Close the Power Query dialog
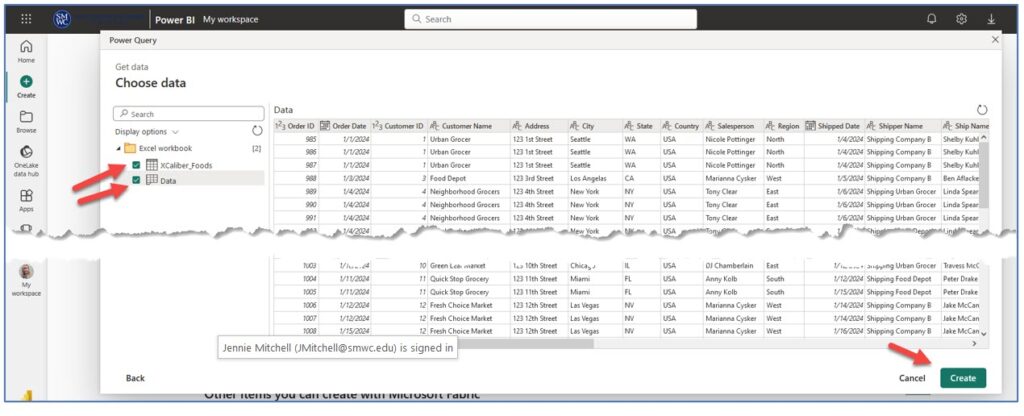 995,40
